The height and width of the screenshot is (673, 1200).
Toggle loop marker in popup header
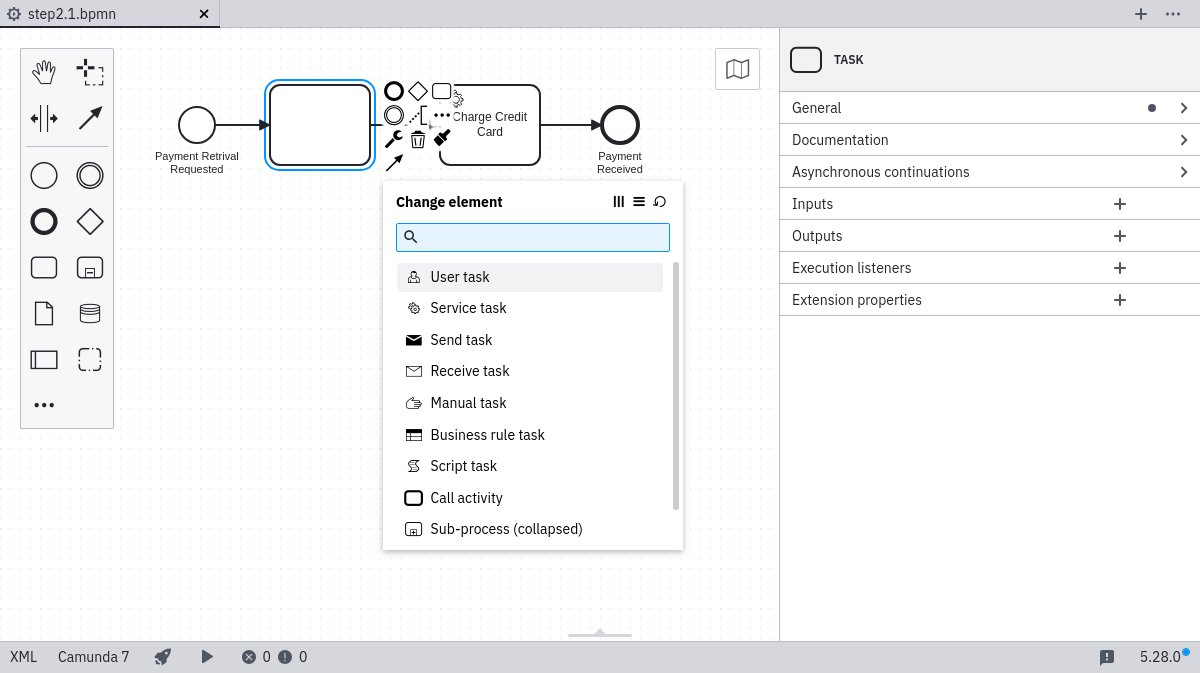(x=660, y=201)
